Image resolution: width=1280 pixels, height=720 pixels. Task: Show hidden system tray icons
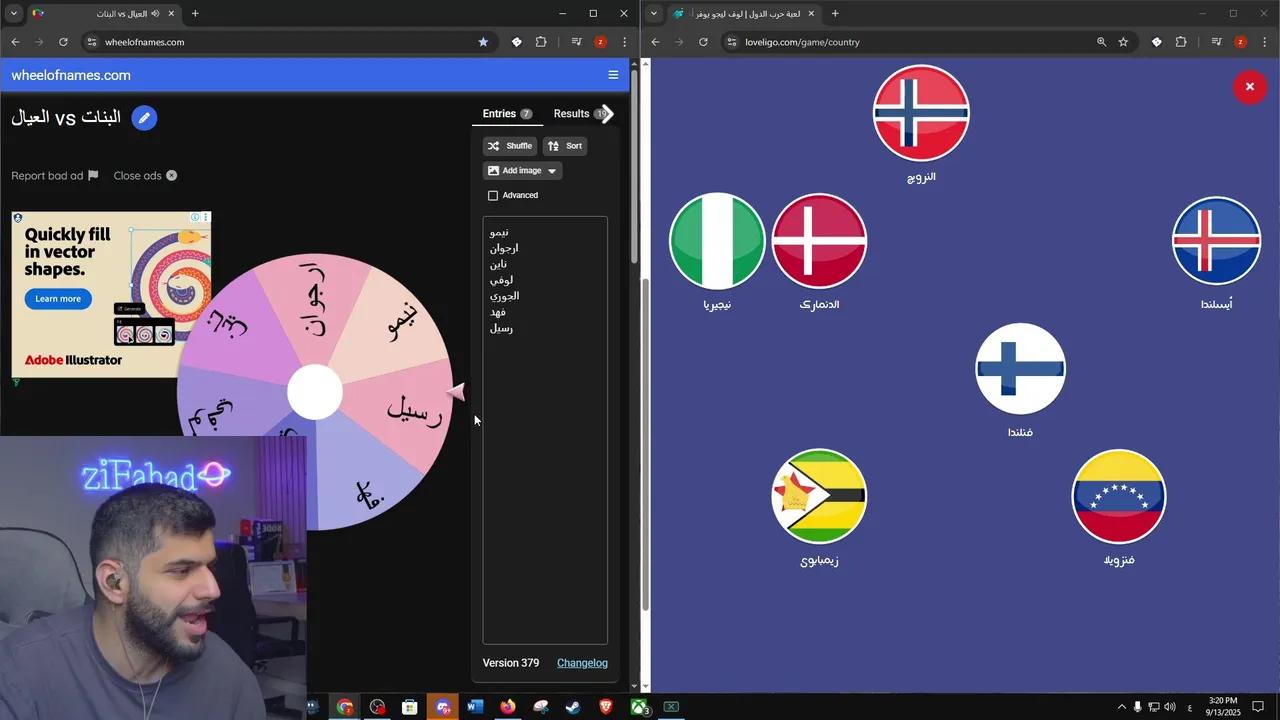tap(1121, 707)
